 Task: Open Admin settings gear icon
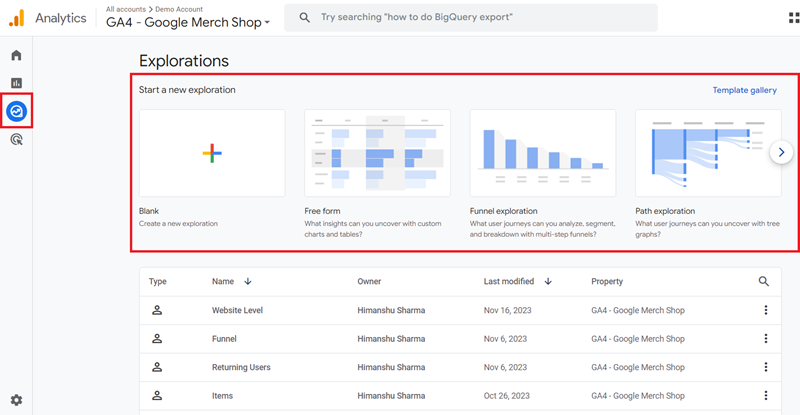[x=16, y=400]
